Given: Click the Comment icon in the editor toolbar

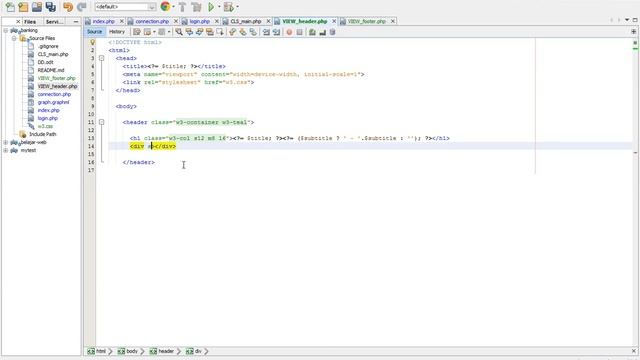Looking at the screenshot, I should [x=312, y=32].
